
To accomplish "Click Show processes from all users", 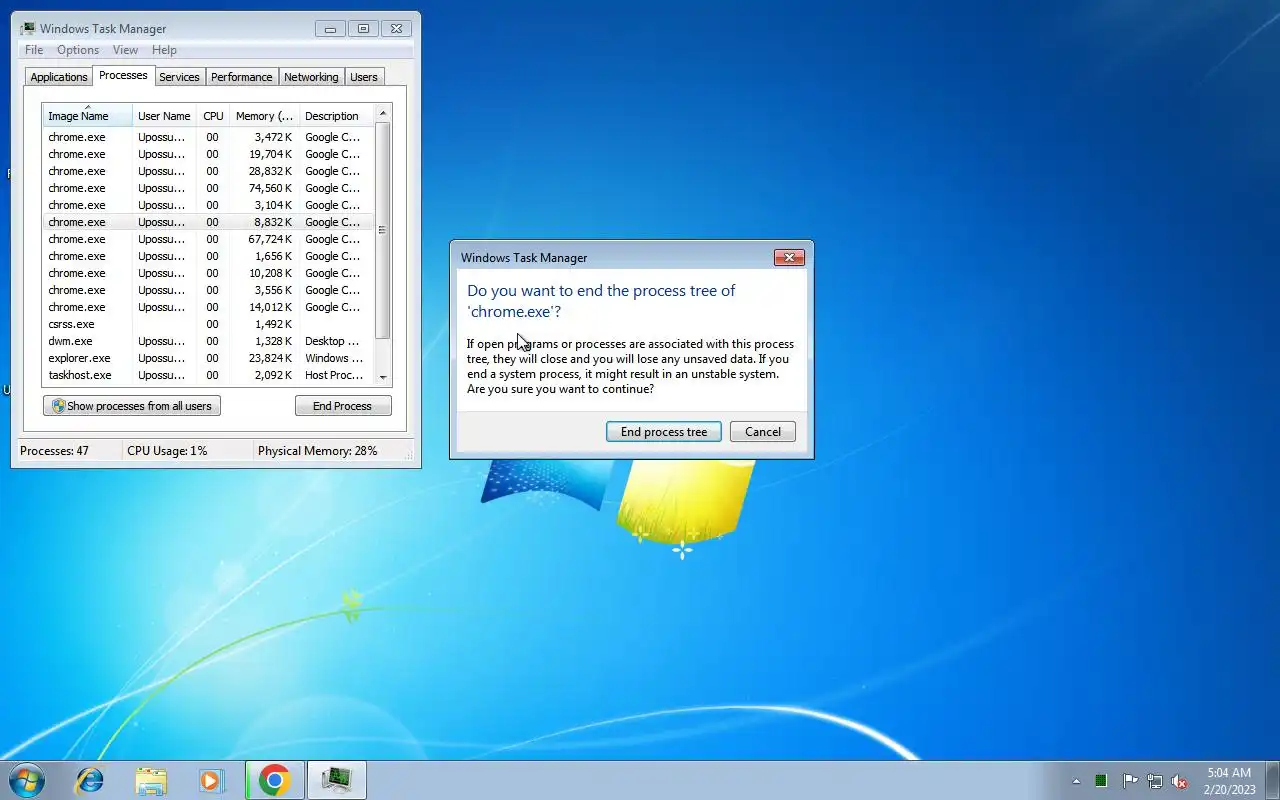I will pos(131,406).
